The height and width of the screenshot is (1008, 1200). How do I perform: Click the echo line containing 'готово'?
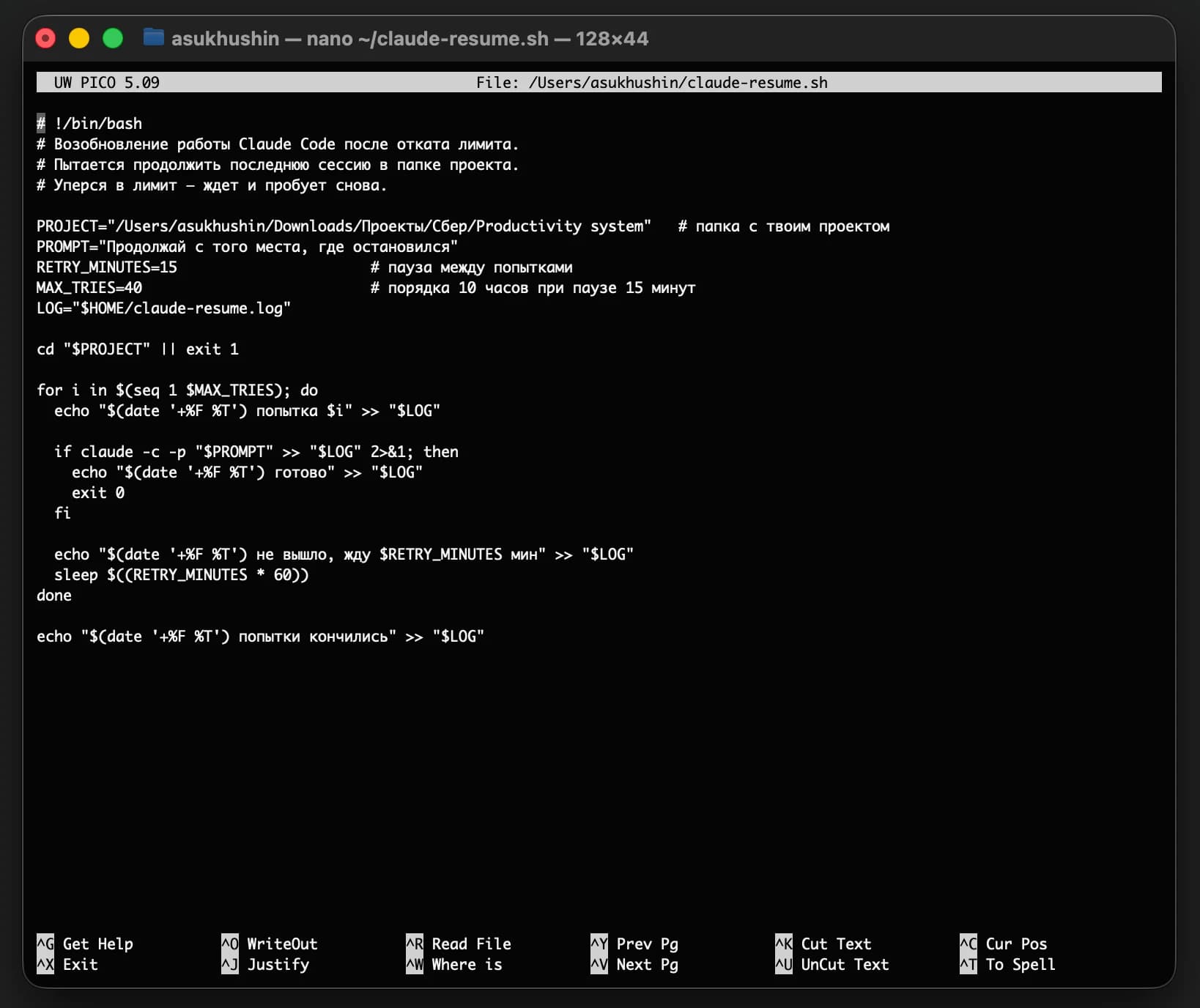(247, 472)
